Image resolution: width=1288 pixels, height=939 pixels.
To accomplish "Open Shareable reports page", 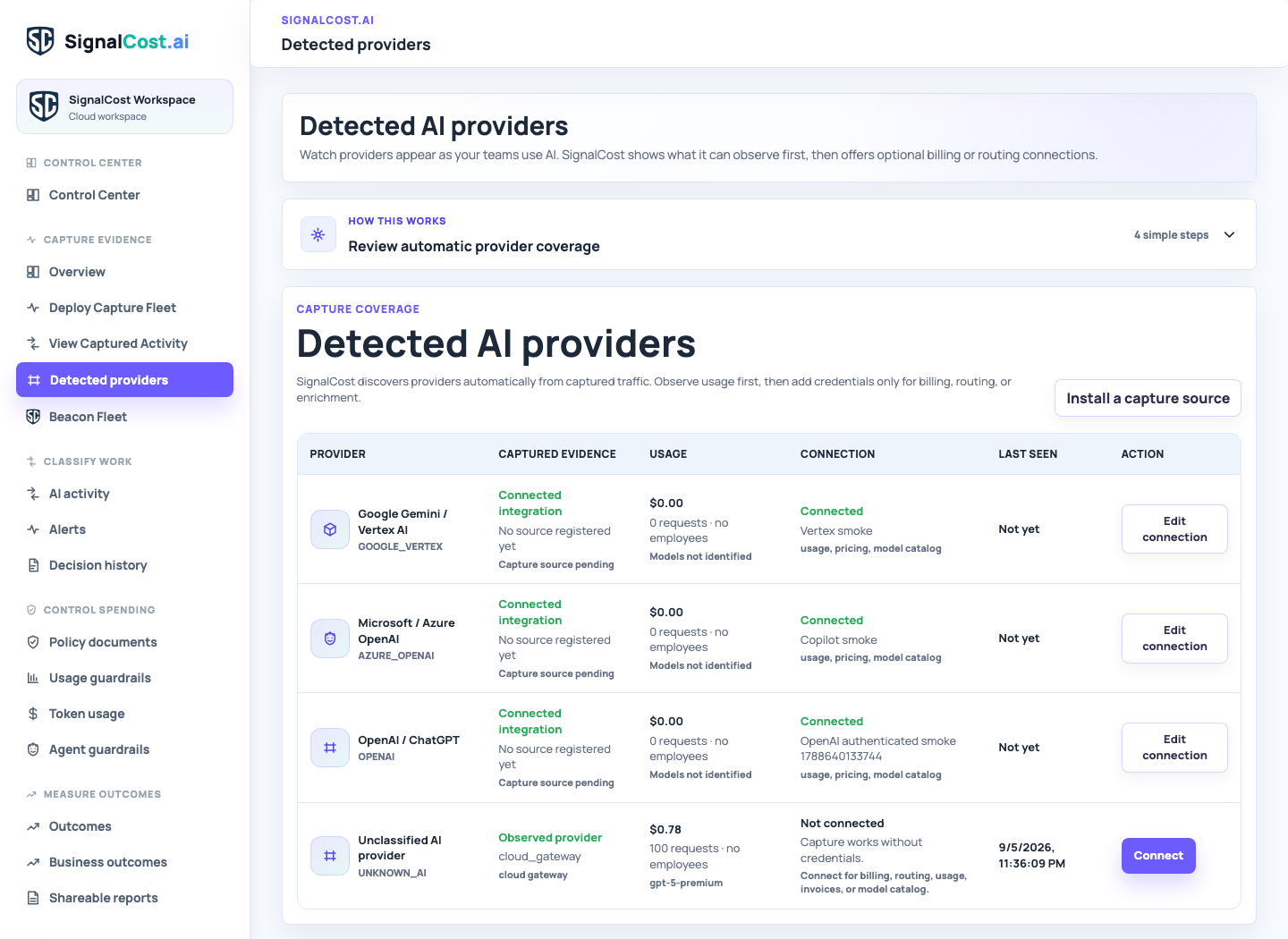I will click(x=124, y=898).
